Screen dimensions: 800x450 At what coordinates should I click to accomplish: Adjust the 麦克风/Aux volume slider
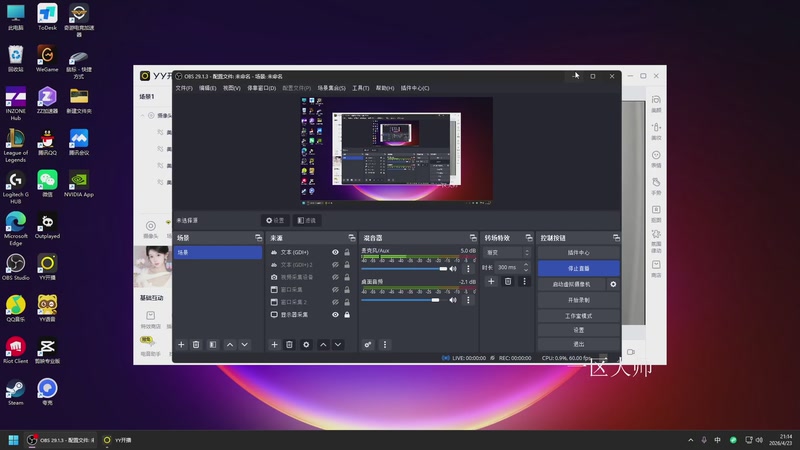[442, 269]
